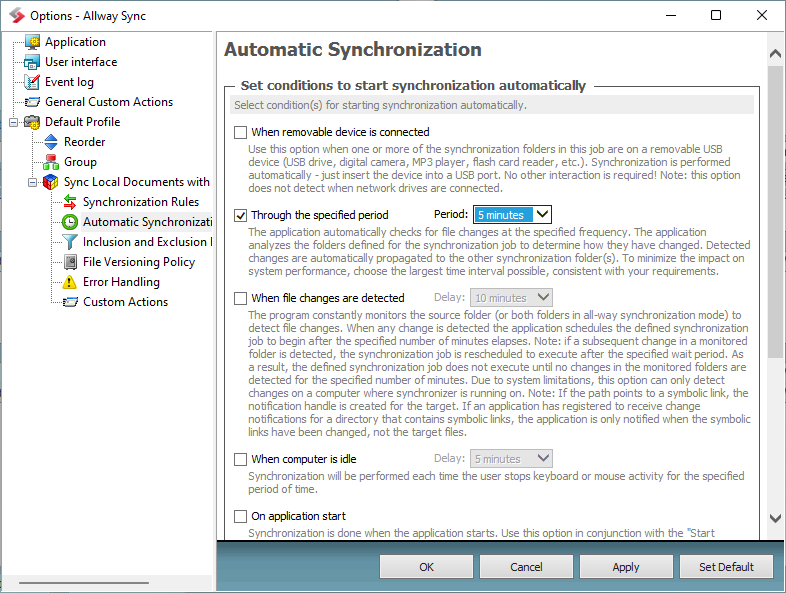
Task: Uncheck Through the specified period
Action: pyautogui.click(x=241, y=216)
